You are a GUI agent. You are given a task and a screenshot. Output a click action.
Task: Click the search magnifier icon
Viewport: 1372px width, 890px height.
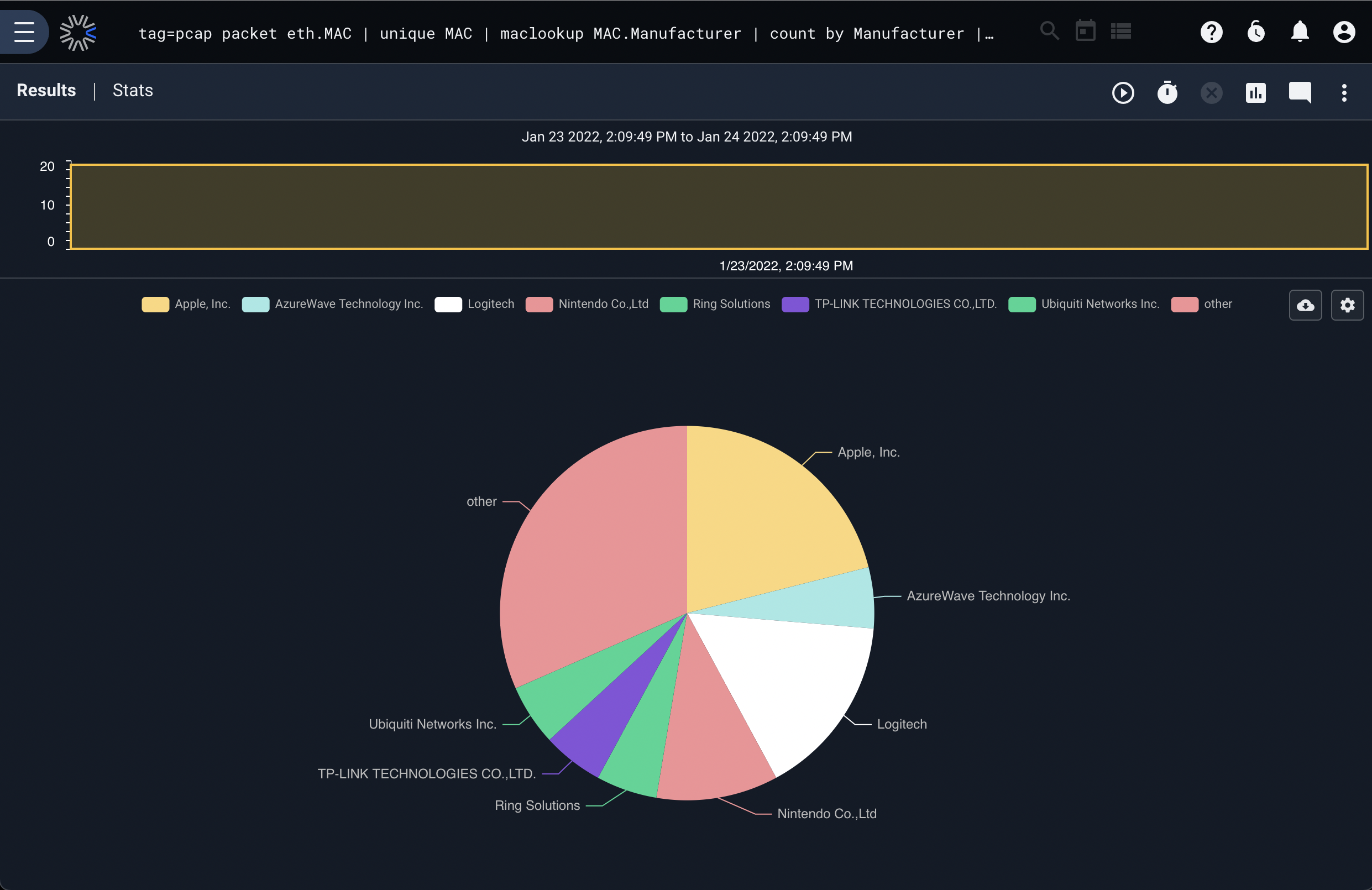point(1049,31)
